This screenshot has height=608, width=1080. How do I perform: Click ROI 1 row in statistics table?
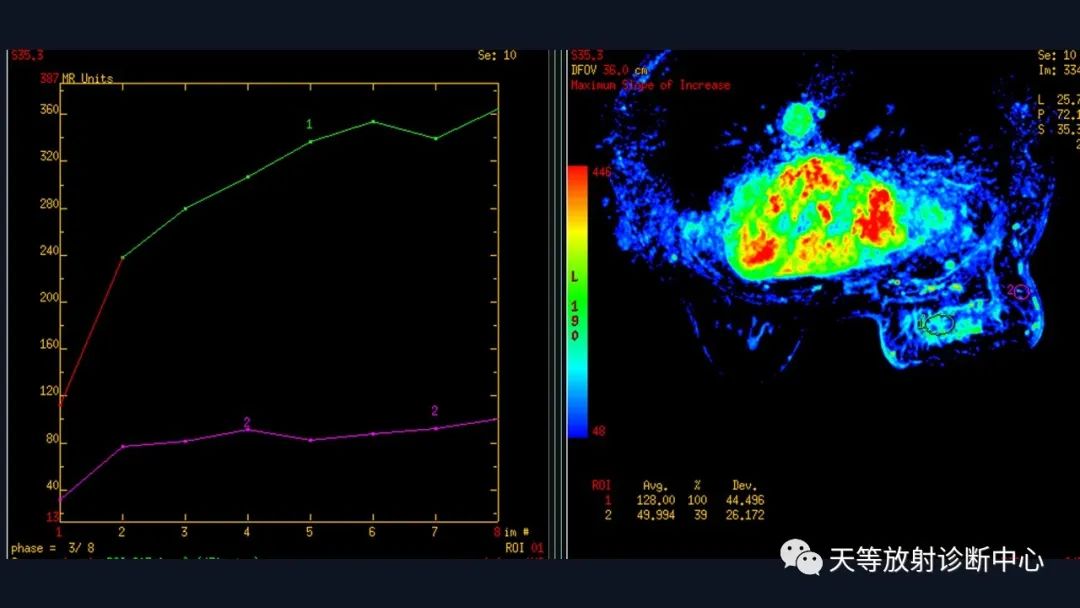[x=678, y=501]
